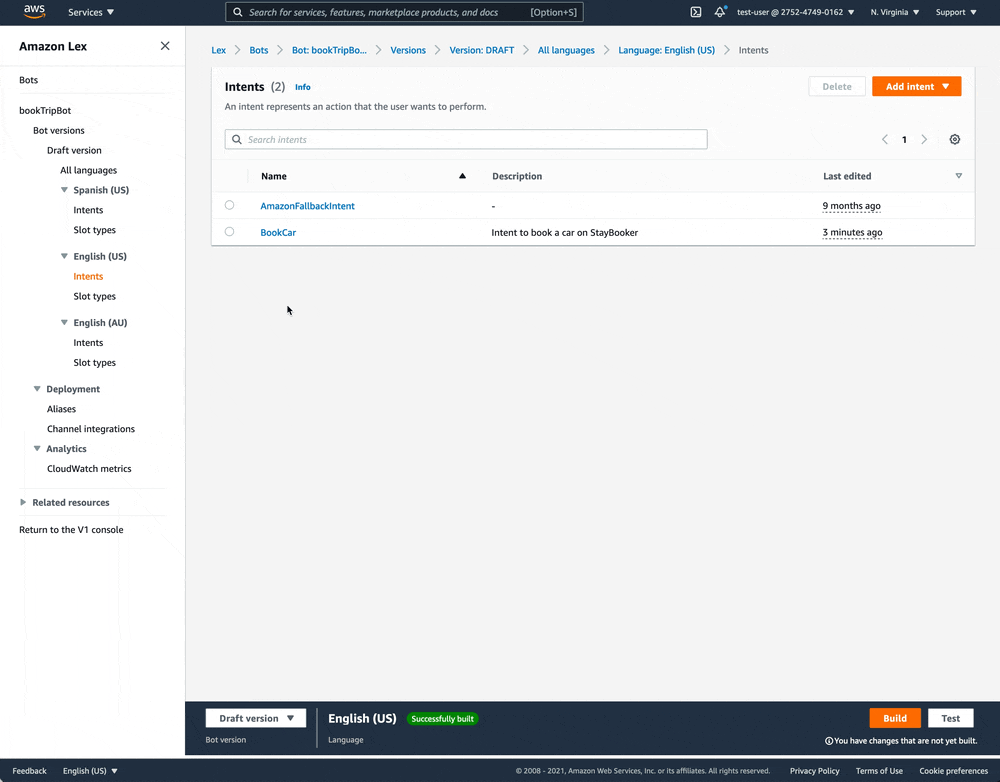Screen dimensions: 1000x782
Task: Click Return to the V1 console
Action: coord(71,529)
